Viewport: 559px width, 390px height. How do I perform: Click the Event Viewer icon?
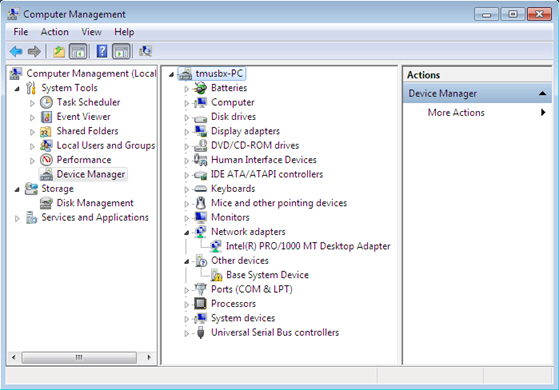[x=46, y=117]
